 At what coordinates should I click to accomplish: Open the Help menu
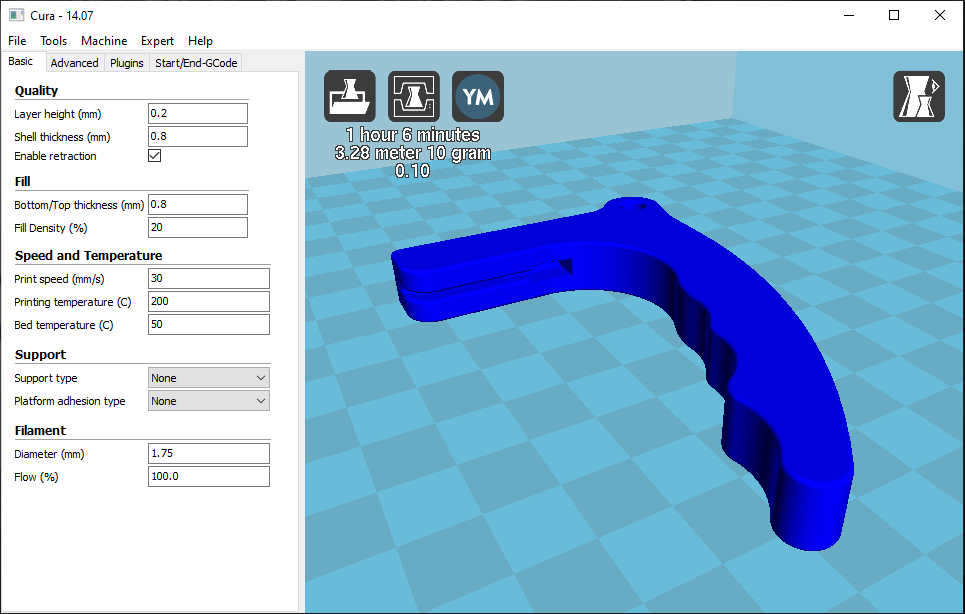click(200, 41)
